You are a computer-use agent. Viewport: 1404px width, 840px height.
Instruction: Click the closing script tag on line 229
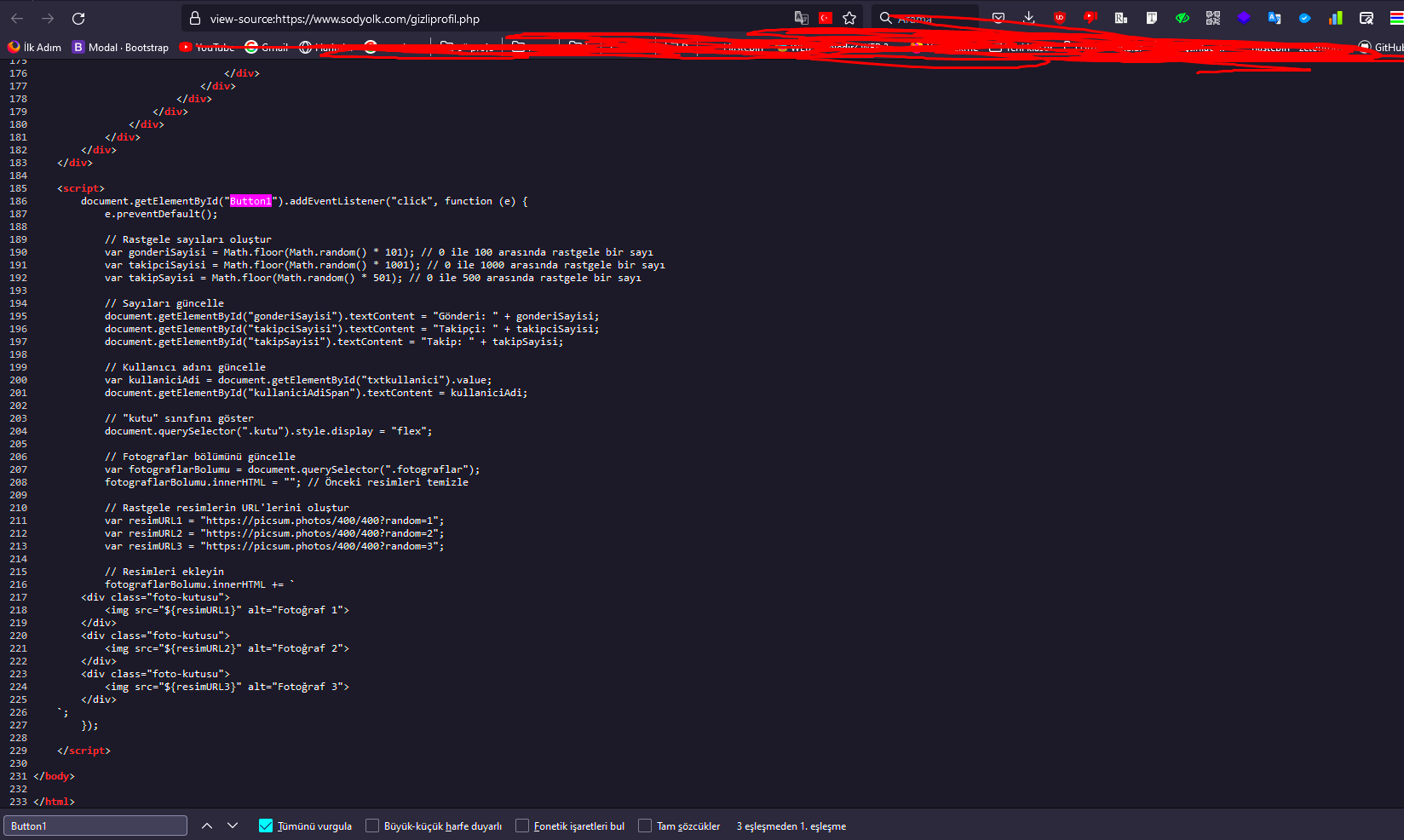click(x=83, y=751)
